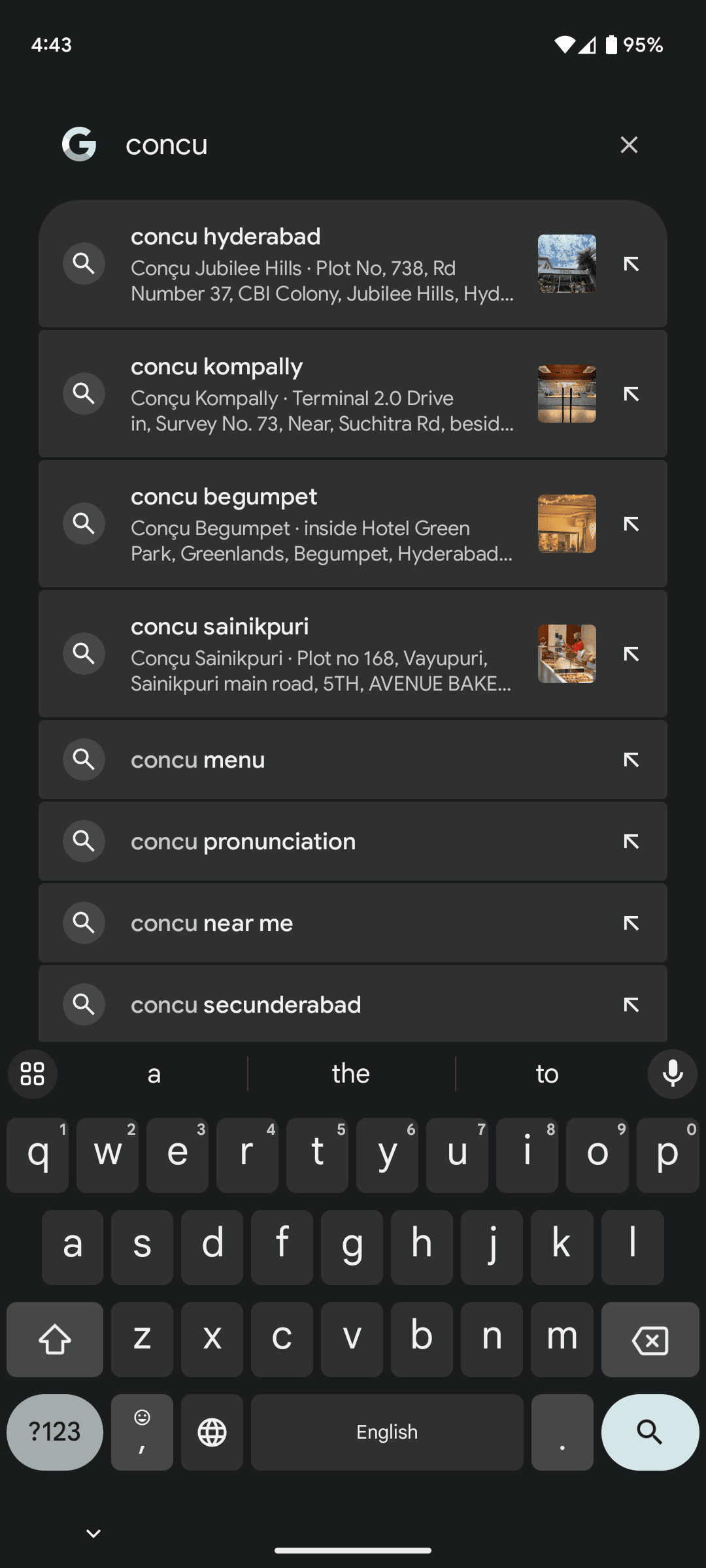Tap the arrow to insert concu pronunciation into search
706x1568 pixels.
[x=631, y=841]
